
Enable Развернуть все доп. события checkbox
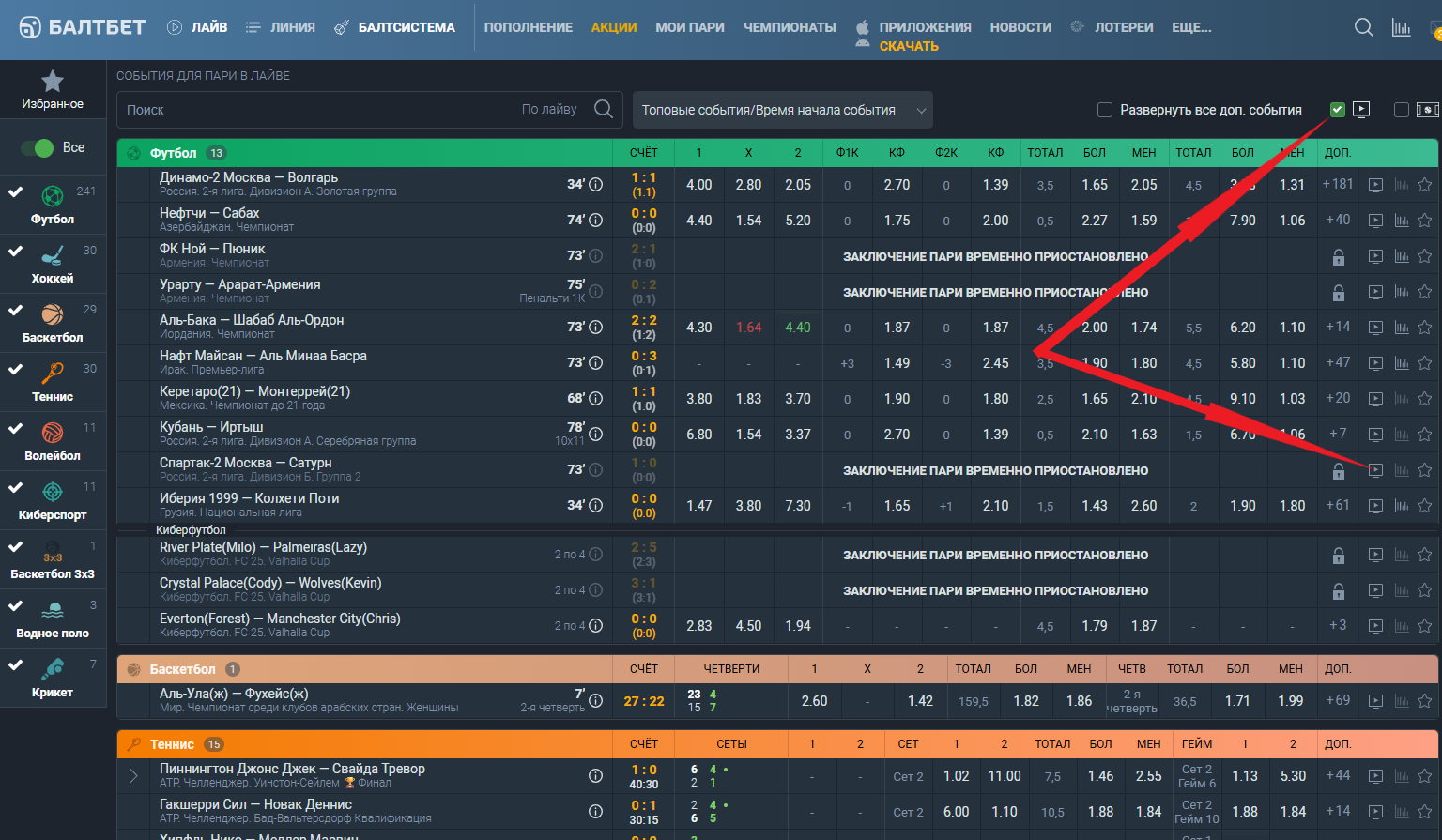click(1105, 110)
